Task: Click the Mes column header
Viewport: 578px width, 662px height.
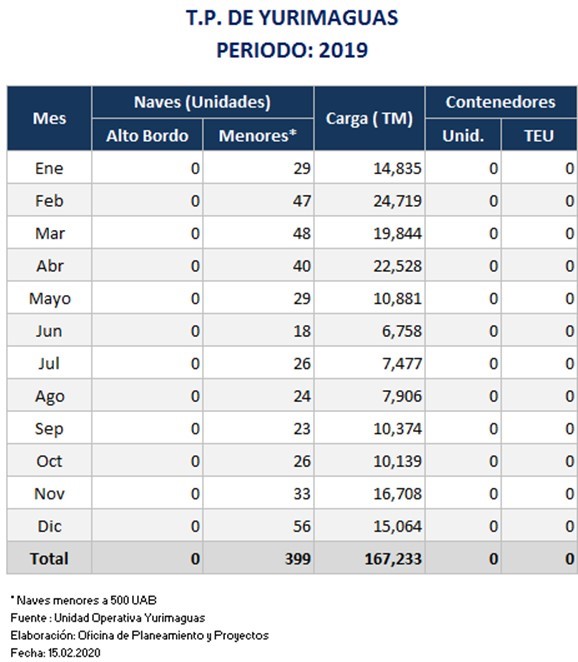Action: click(x=49, y=118)
